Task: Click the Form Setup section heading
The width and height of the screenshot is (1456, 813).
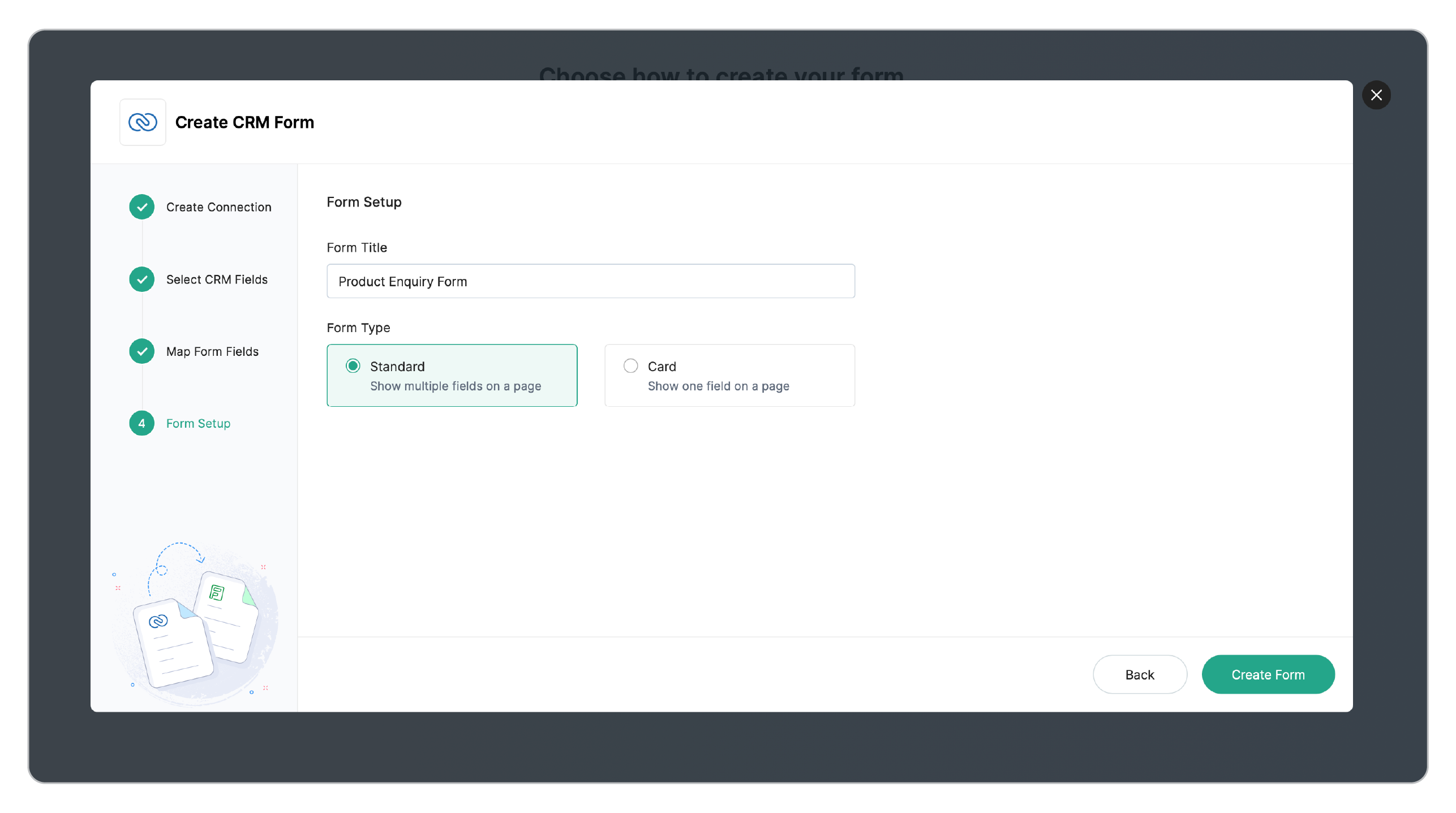Action: (x=364, y=202)
